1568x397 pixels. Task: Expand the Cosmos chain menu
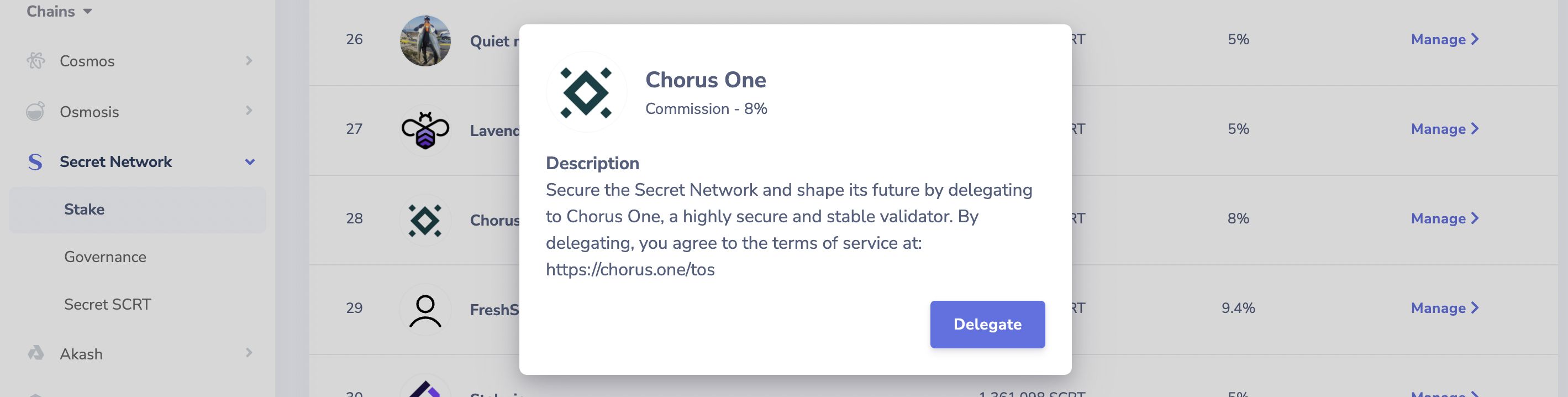coord(248,61)
